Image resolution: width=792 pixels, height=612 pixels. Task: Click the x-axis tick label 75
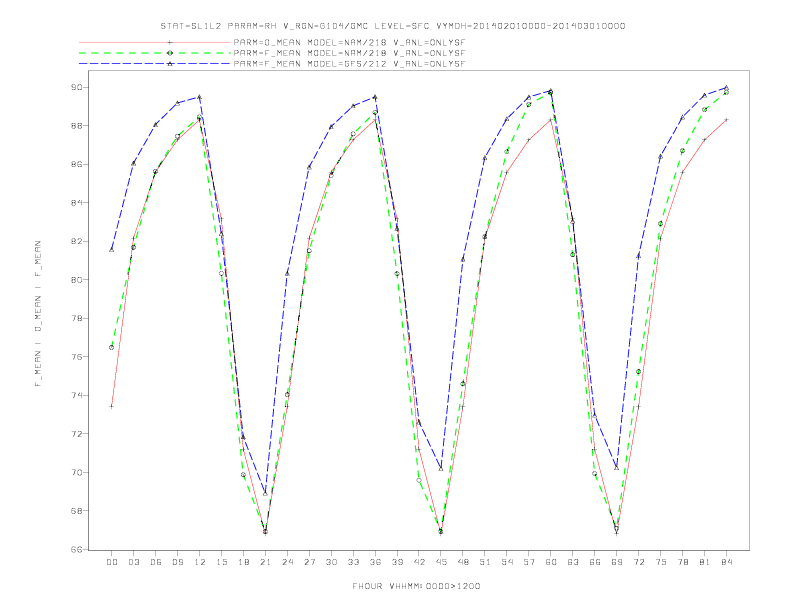click(661, 562)
